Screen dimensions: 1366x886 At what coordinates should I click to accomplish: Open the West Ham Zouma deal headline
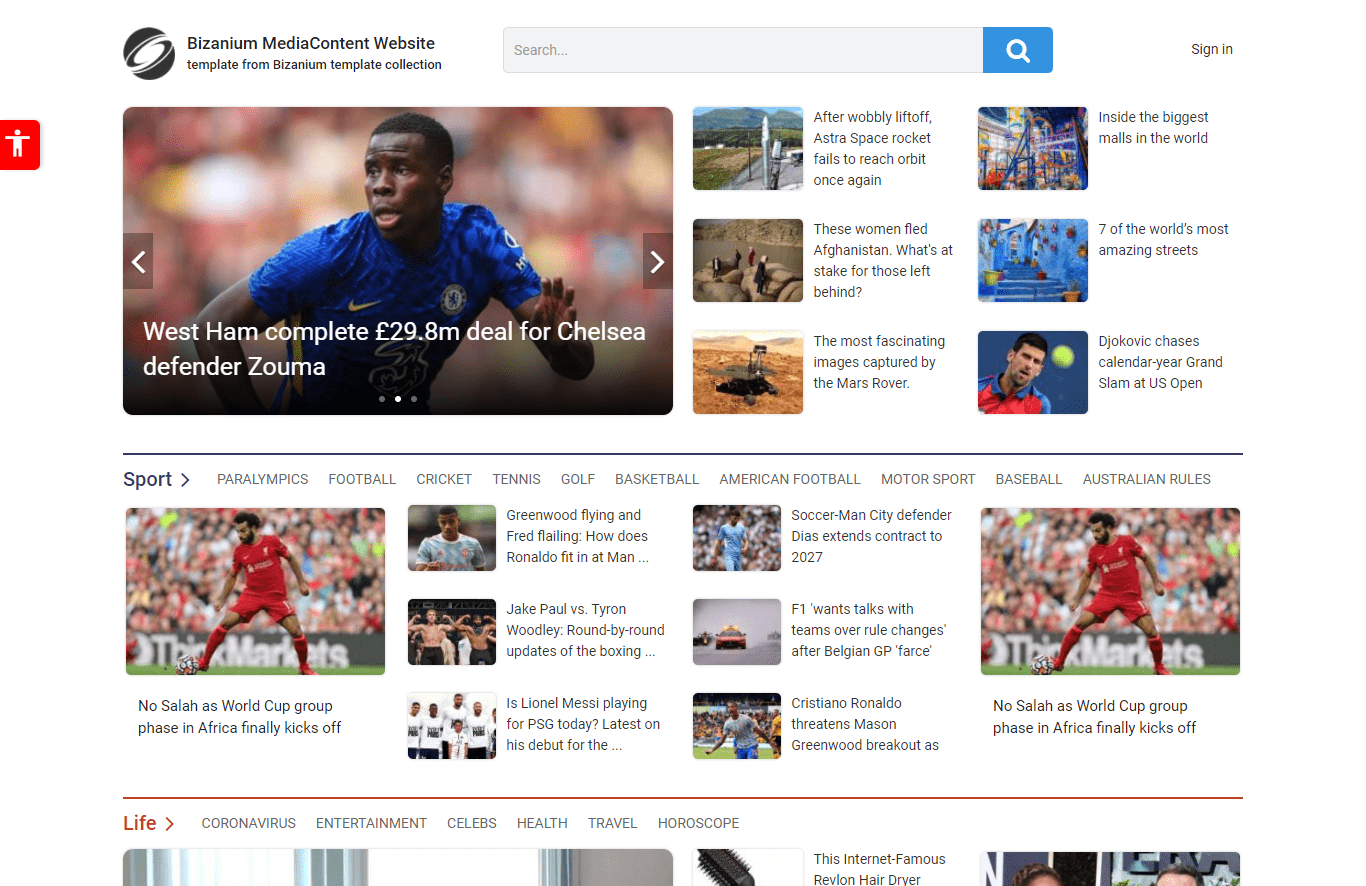tap(394, 349)
